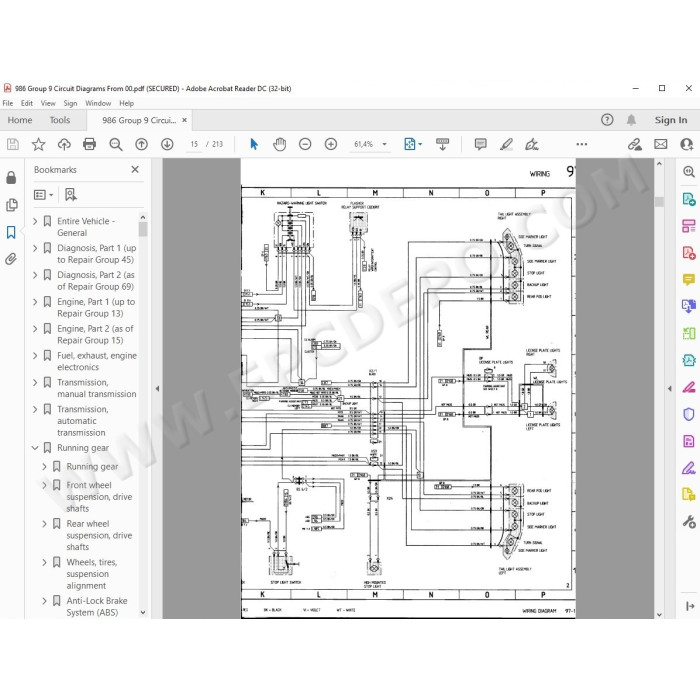This screenshot has height=700, width=700.
Task: Open Attachments panel paperclip icon
Action: click(11, 259)
